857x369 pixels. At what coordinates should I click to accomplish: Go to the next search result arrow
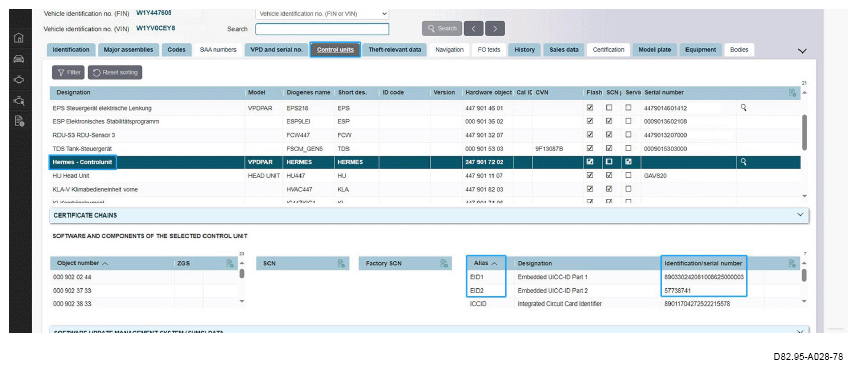point(495,28)
